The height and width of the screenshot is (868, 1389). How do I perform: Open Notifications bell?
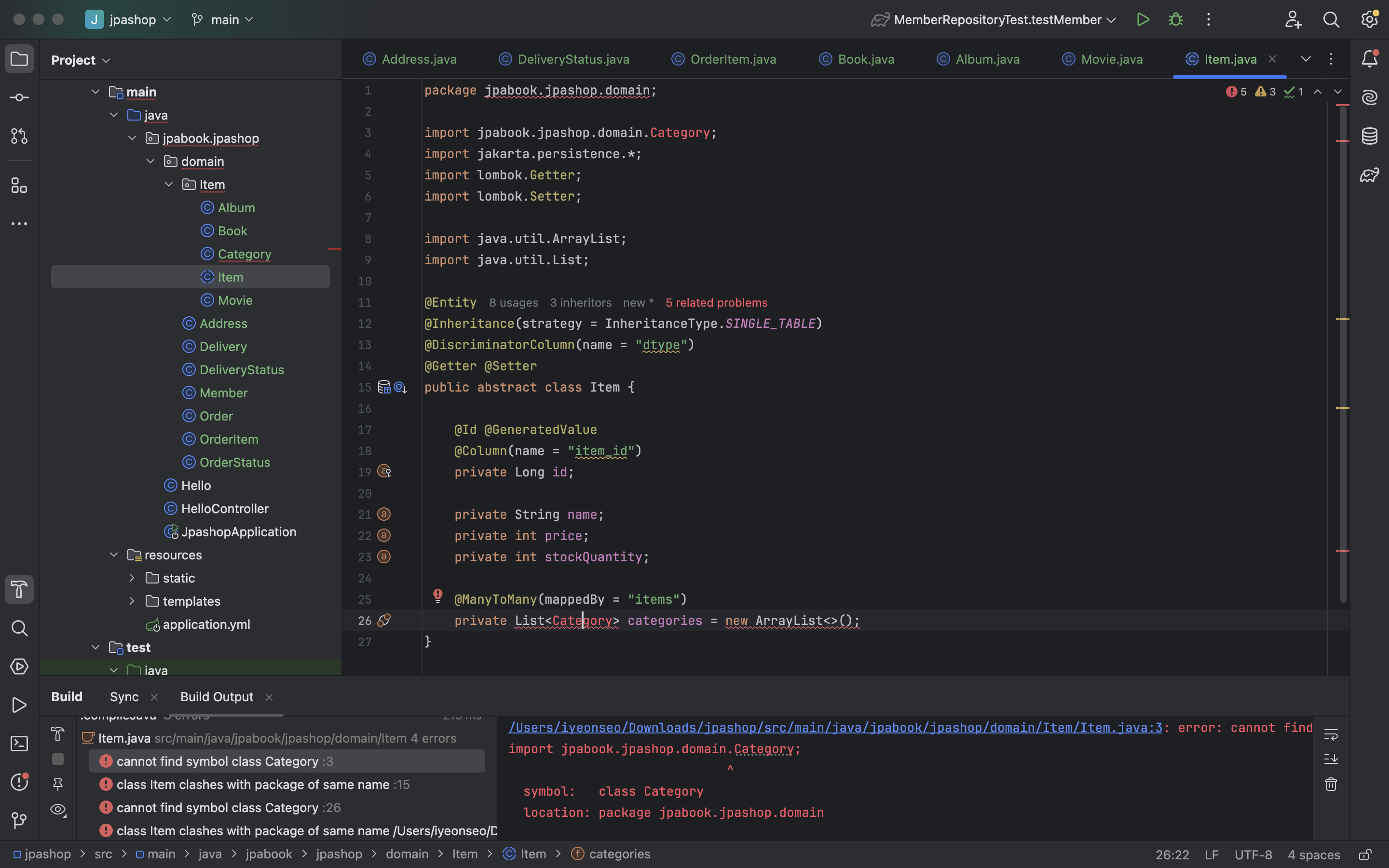click(1370, 58)
